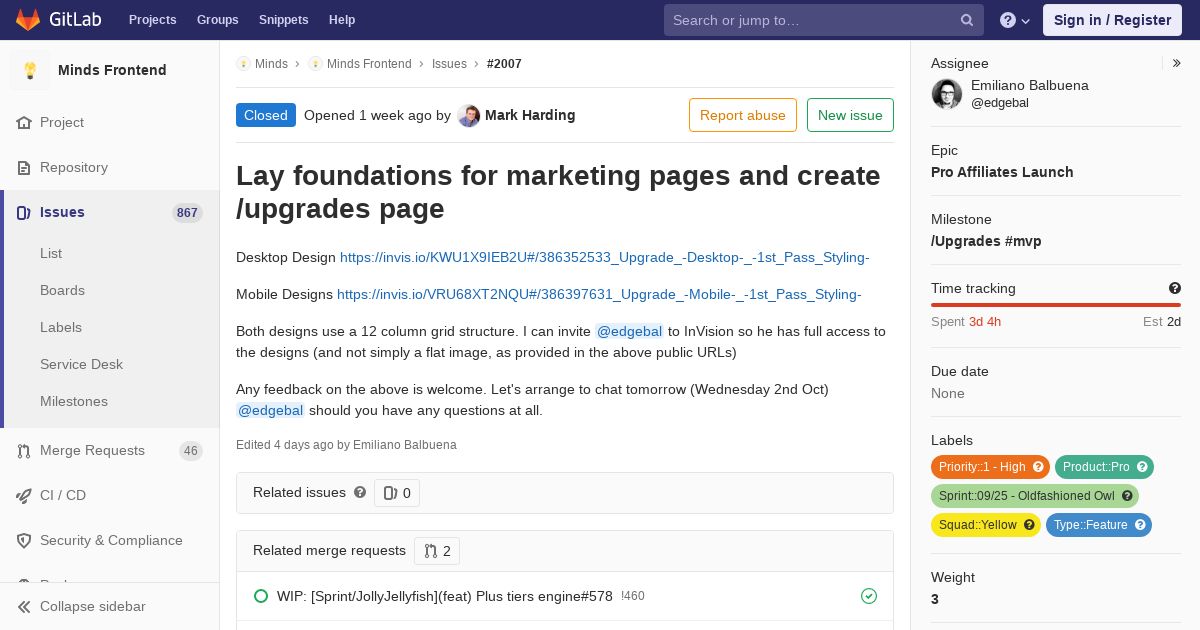Click the Sprint::09/25 label help icon
Image resolution: width=1200 pixels, height=630 pixels.
[x=1127, y=496]
